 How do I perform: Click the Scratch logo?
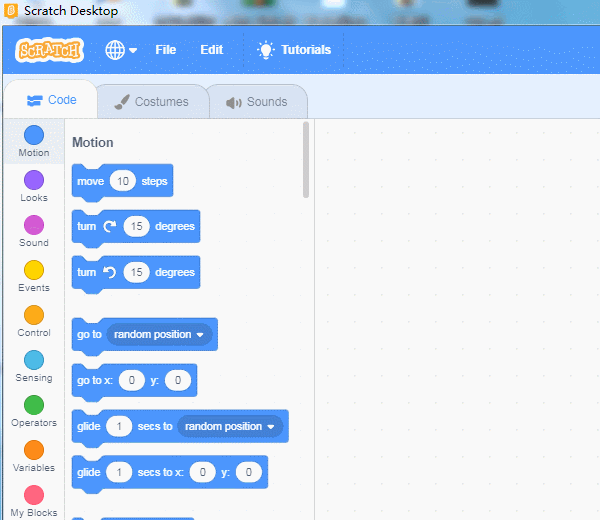click(50, 50)
